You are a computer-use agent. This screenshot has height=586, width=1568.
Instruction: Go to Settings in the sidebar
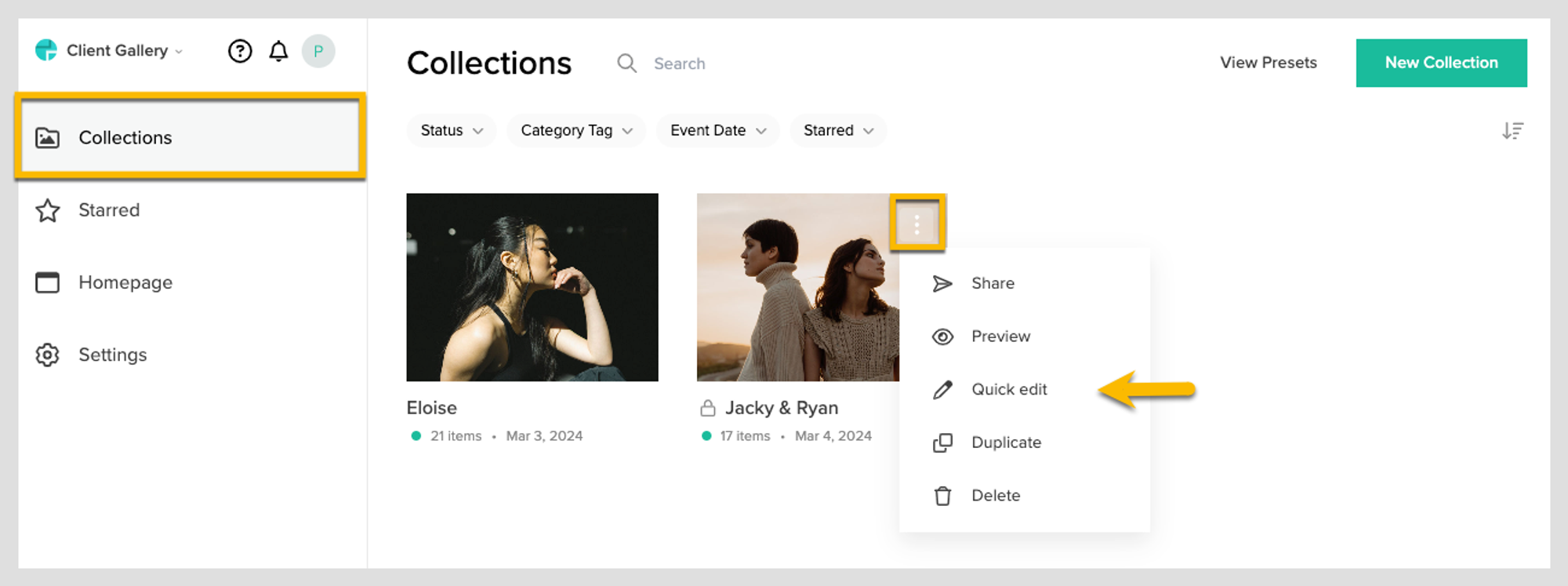pos(112,355)
